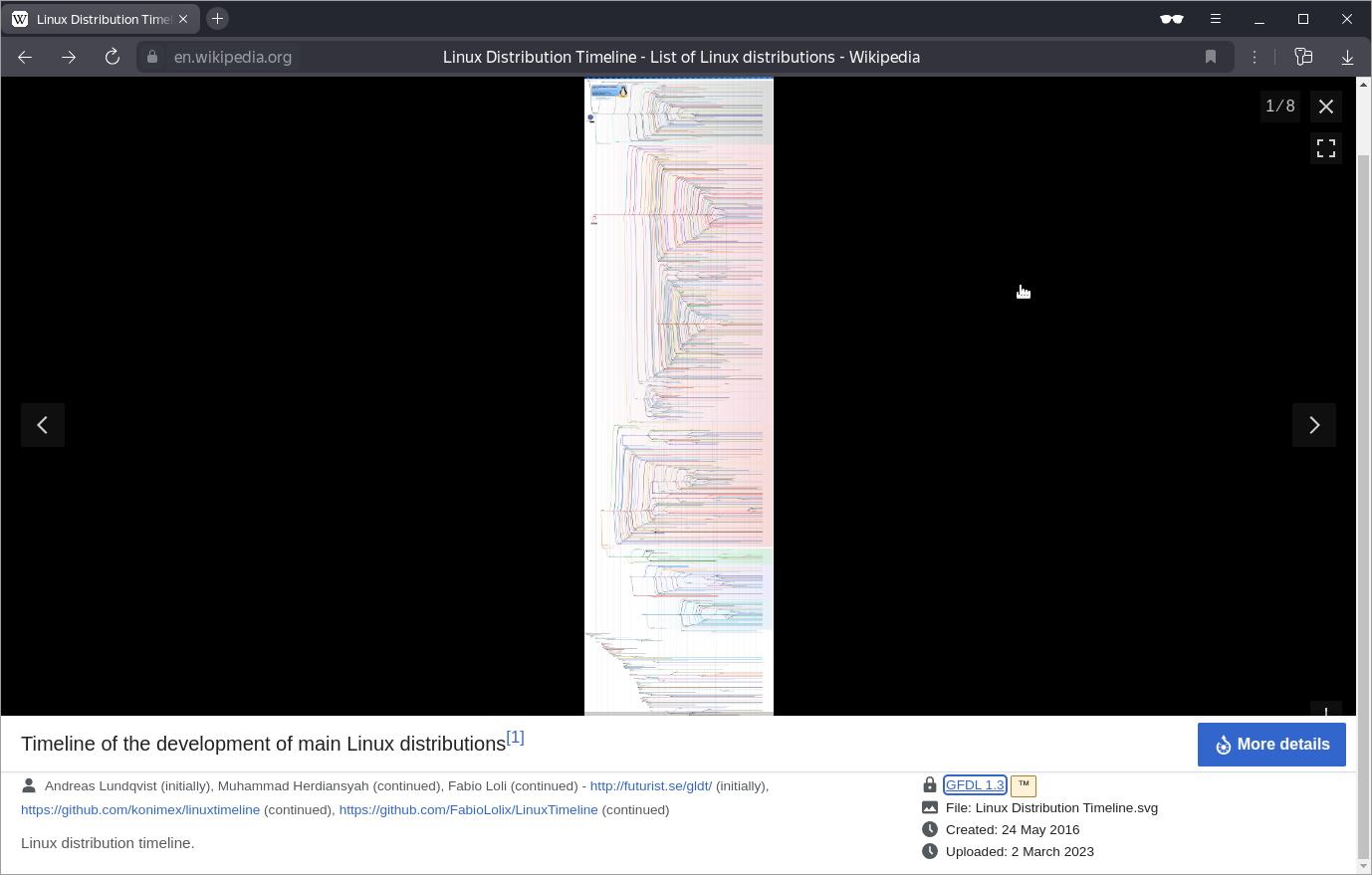
Task: Click the 1/8 image counter
Action: [1280, 107]
